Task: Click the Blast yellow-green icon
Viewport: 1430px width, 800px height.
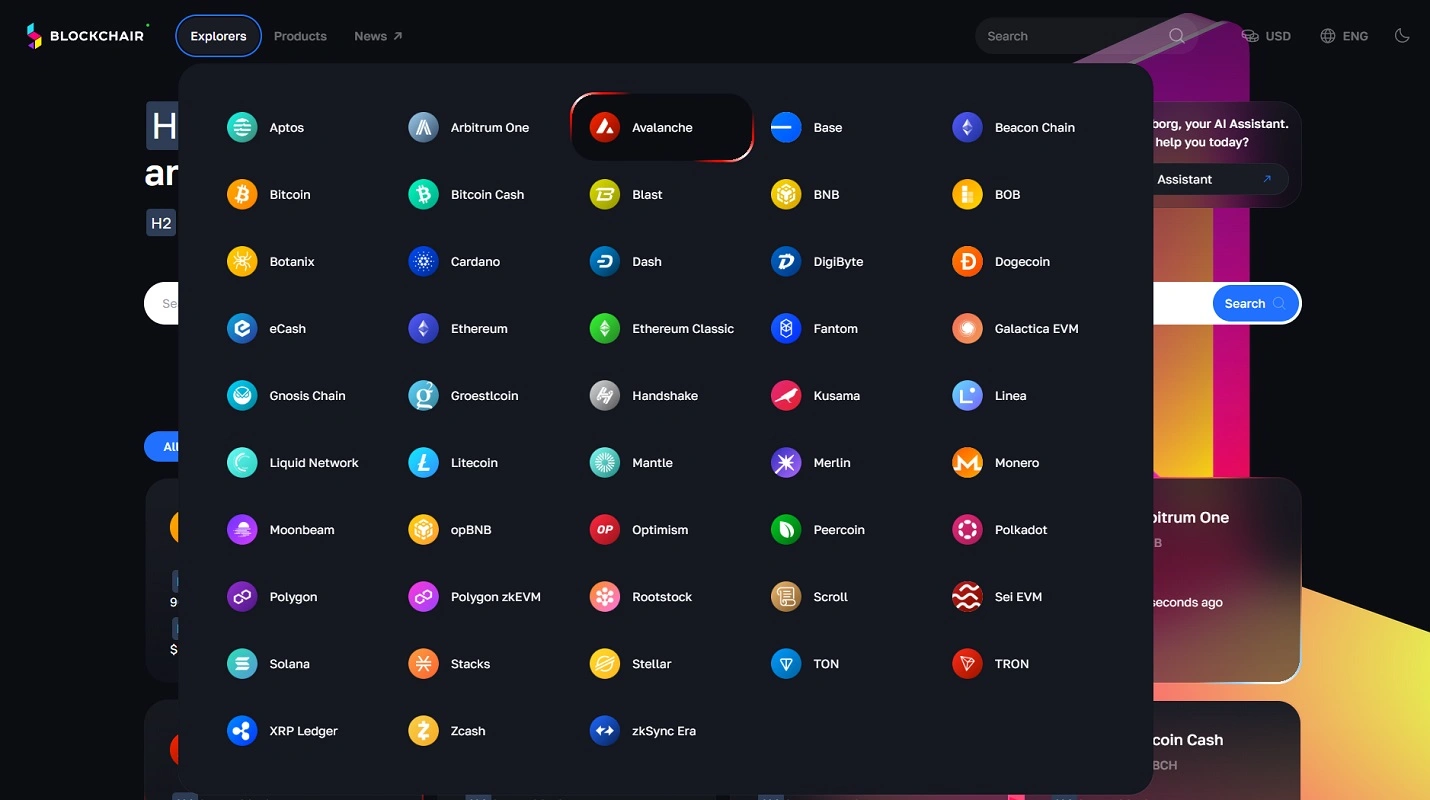Action: (x=604, y=194)
